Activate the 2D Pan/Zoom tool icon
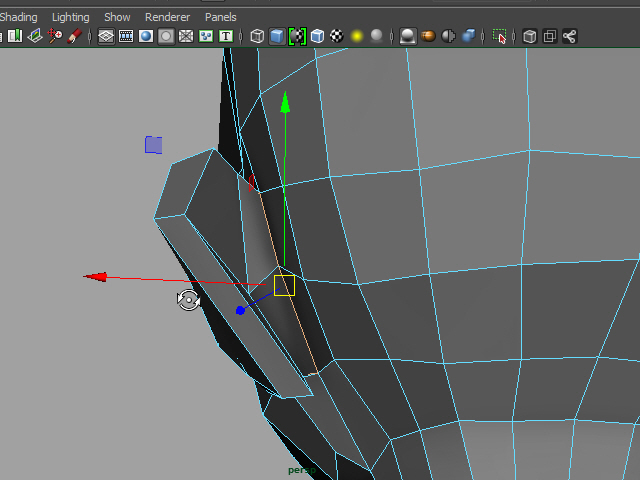Image resolution: width=640 pixels, height=480 pixels. (x=55, y=36)
